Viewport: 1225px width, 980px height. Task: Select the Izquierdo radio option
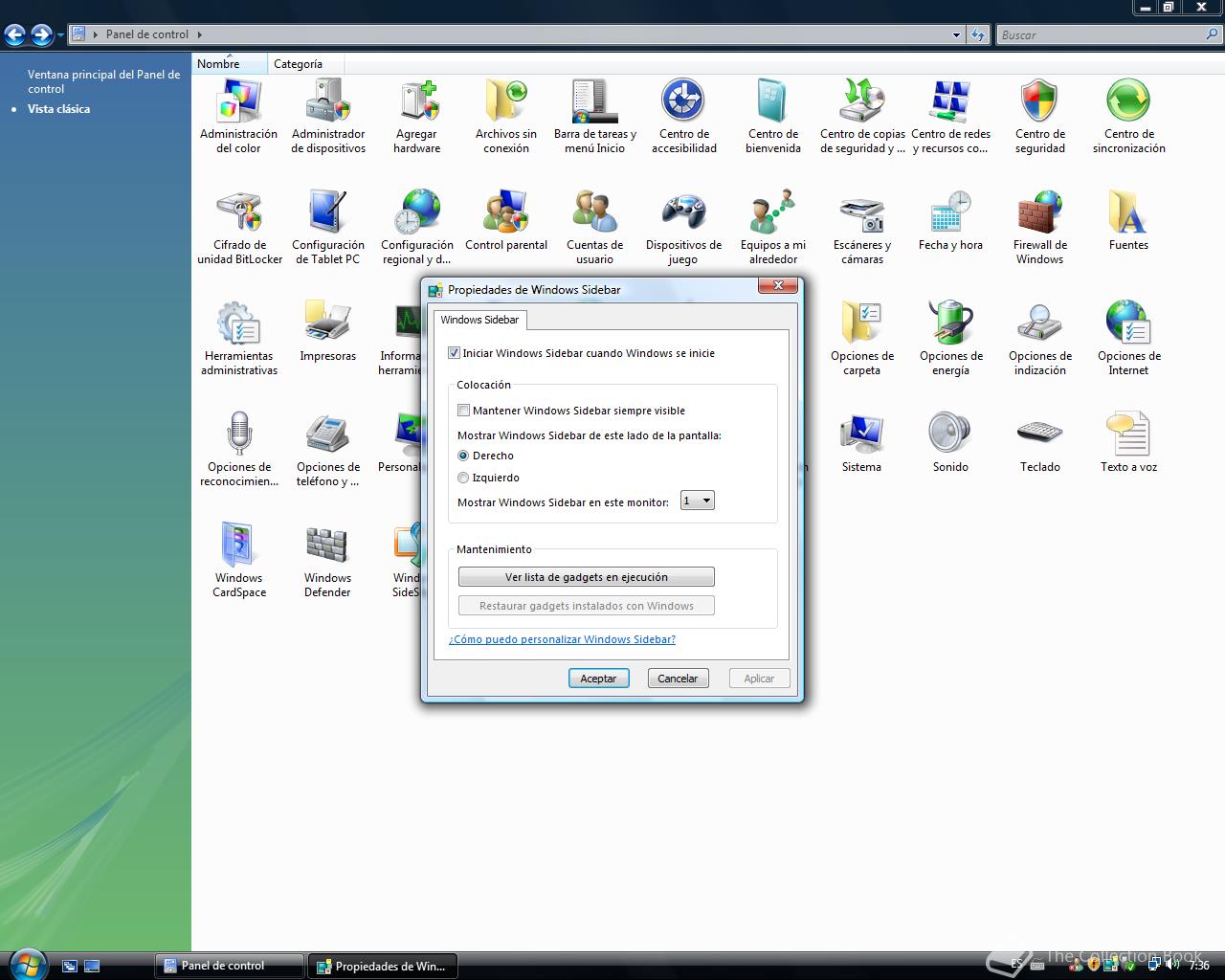pos(463,478)
